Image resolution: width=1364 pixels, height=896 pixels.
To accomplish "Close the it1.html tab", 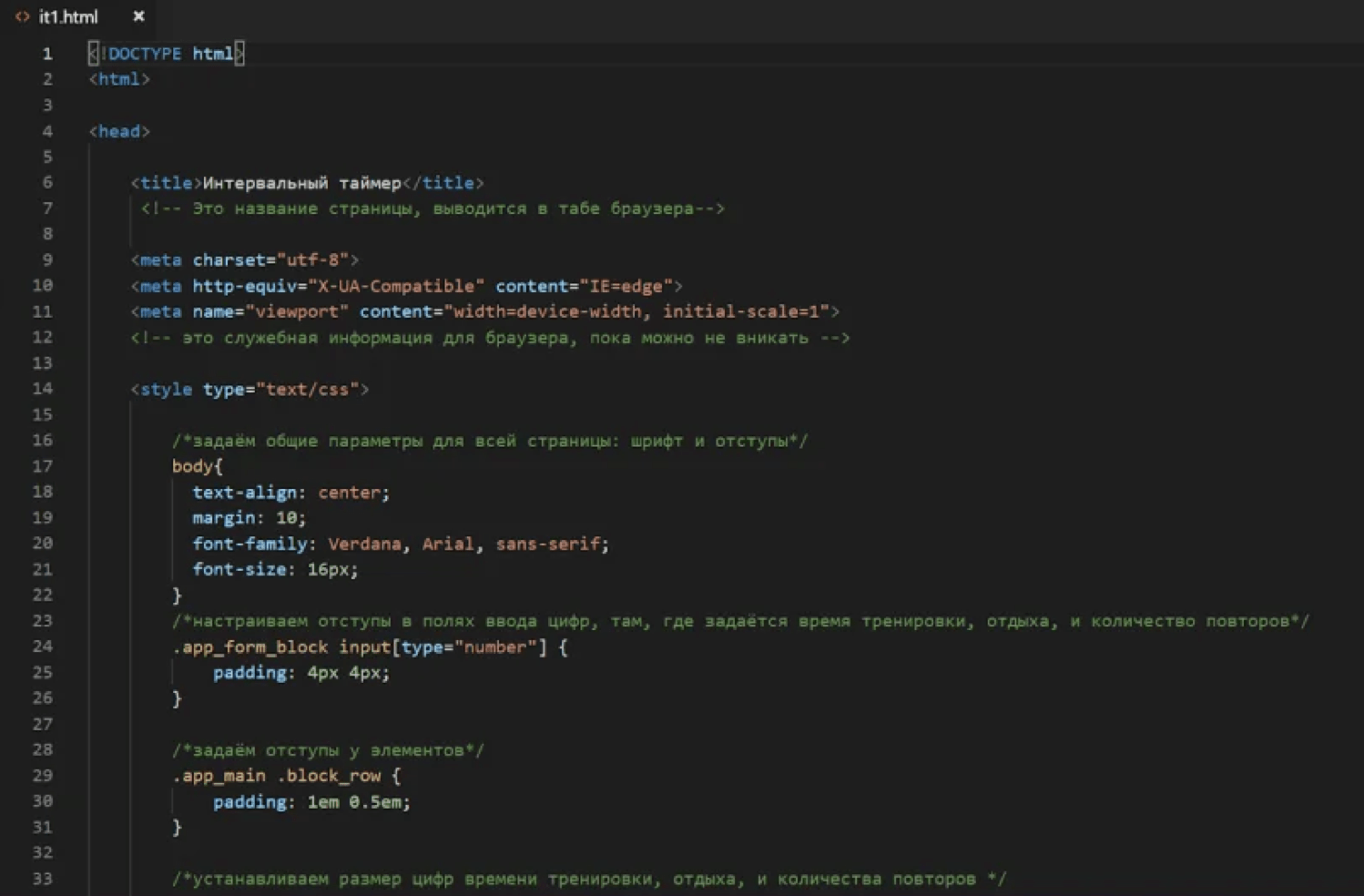I will tap(138, 16).
